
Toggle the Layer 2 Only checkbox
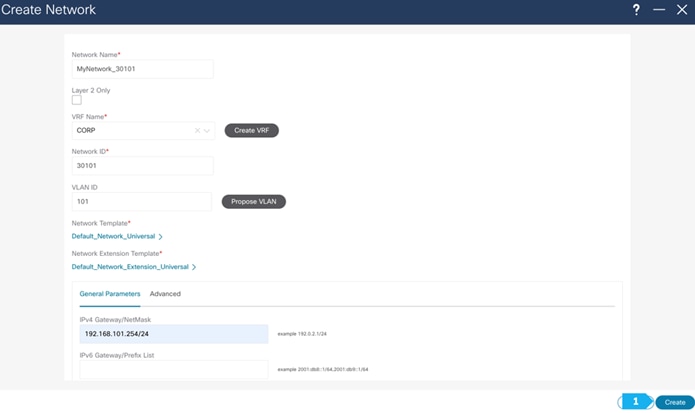[x=77, y=100]
